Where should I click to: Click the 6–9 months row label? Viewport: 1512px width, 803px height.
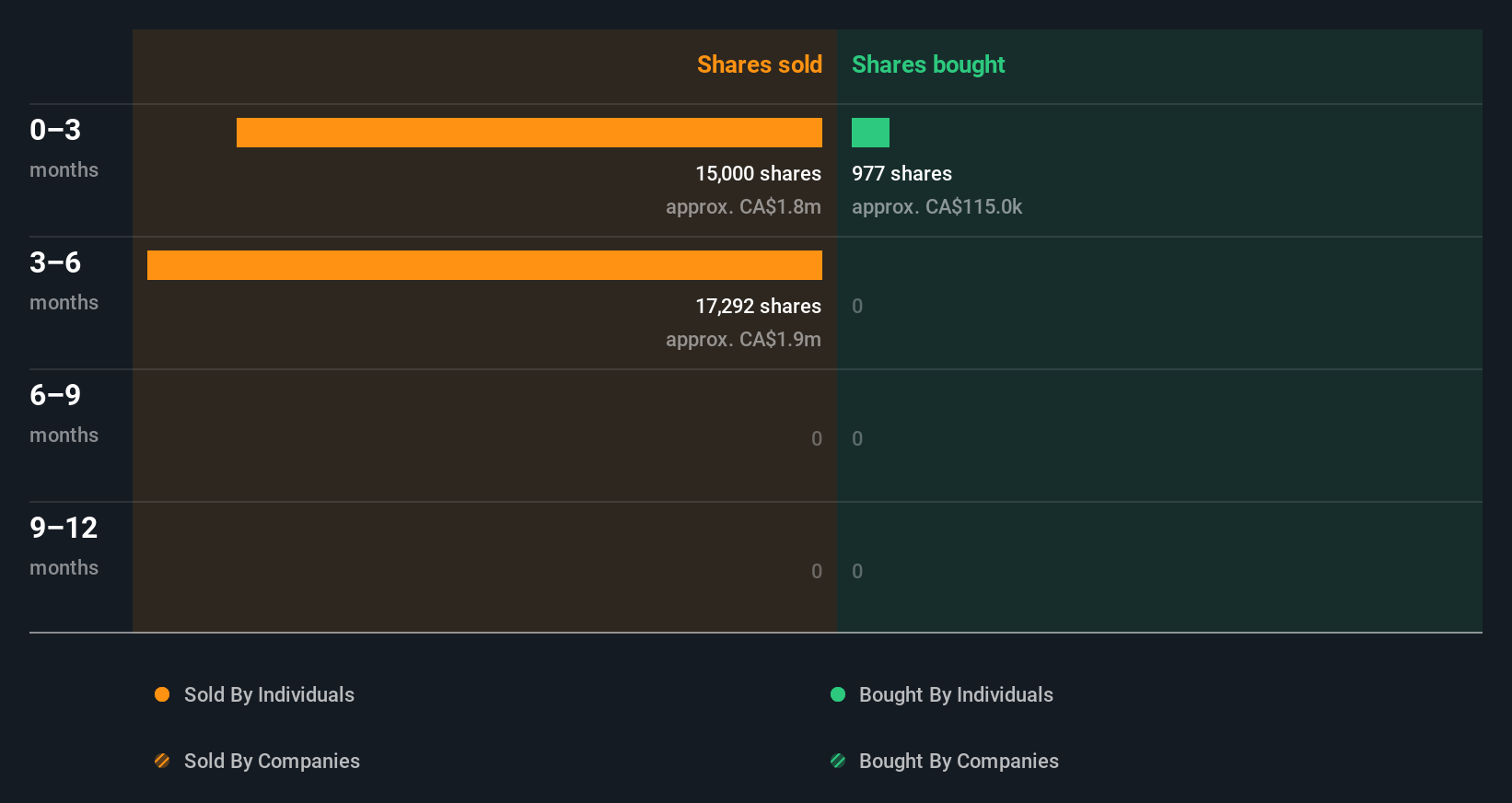(x=64, y=413)
